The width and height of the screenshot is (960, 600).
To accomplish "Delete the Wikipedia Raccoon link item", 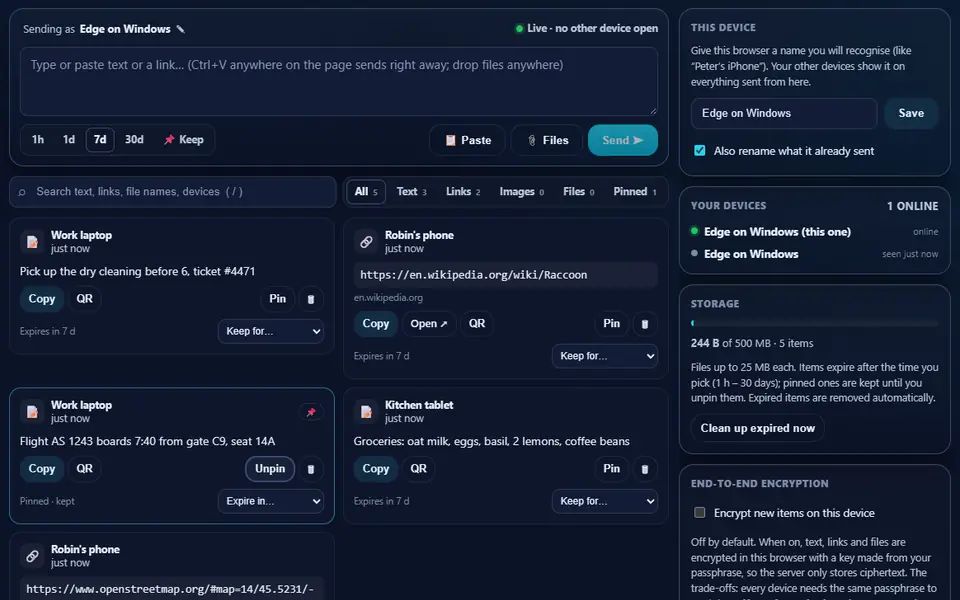I will click(x=645, y=324).
